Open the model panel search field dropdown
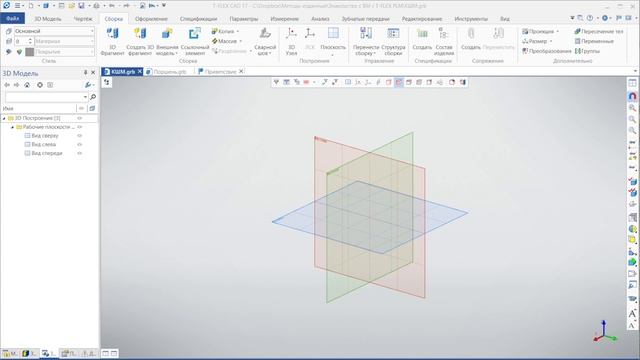Image resolution: width=640 pixels, height=360 pixels. coord(85,97)
